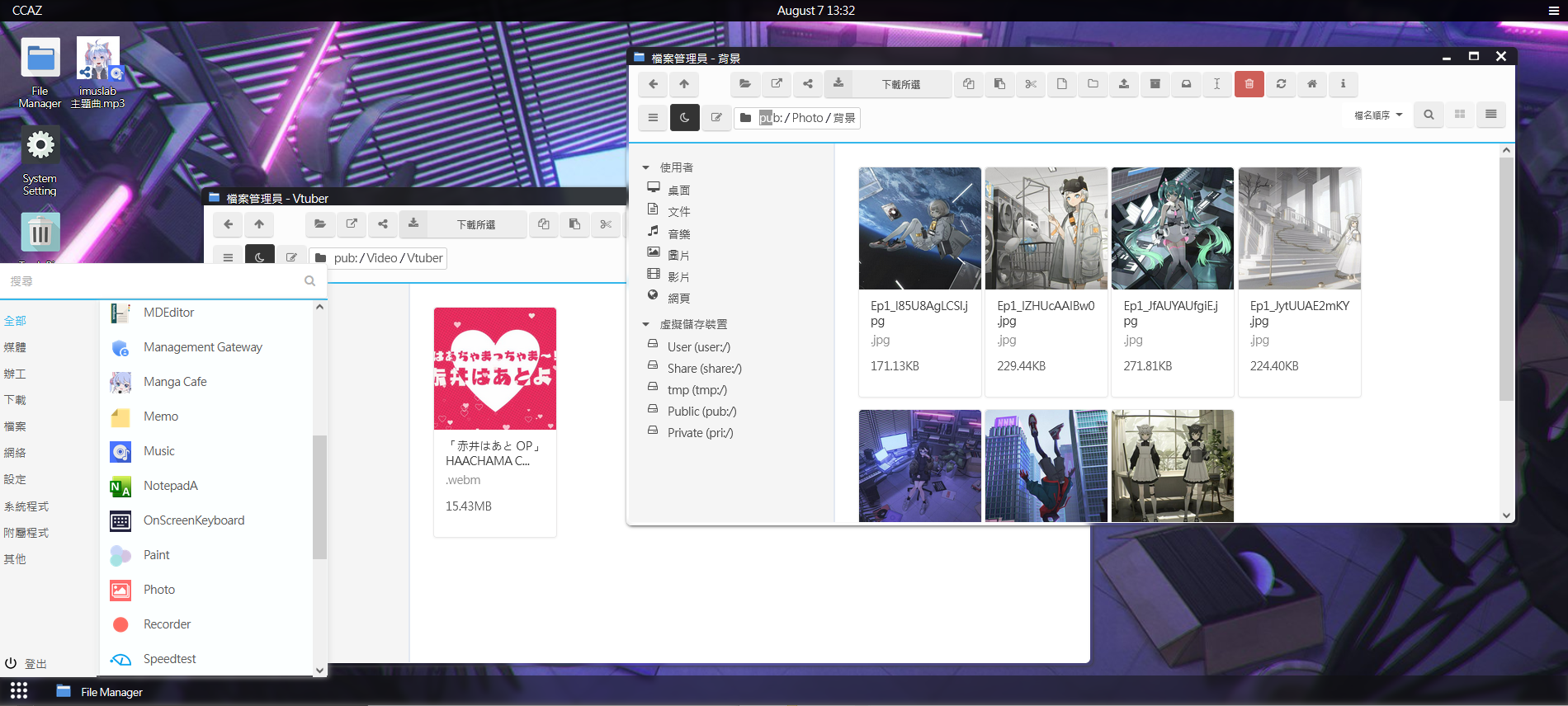The width and height of the screenshot is (1568, 706).
Task: Click the archive box icon in 背景 toolbar
Action: point(1155,84)
